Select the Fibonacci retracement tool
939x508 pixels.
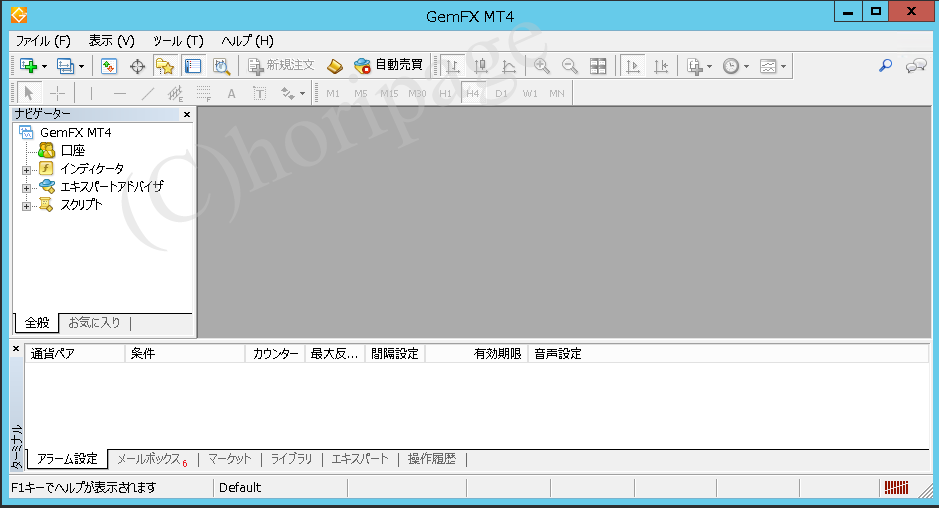204,93
